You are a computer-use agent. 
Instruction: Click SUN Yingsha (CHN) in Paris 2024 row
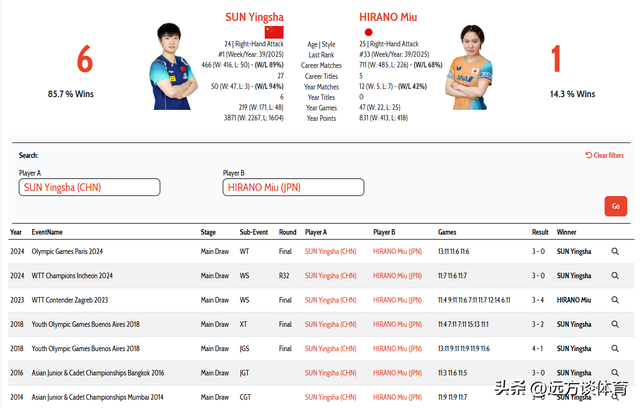tap(330, 251)
